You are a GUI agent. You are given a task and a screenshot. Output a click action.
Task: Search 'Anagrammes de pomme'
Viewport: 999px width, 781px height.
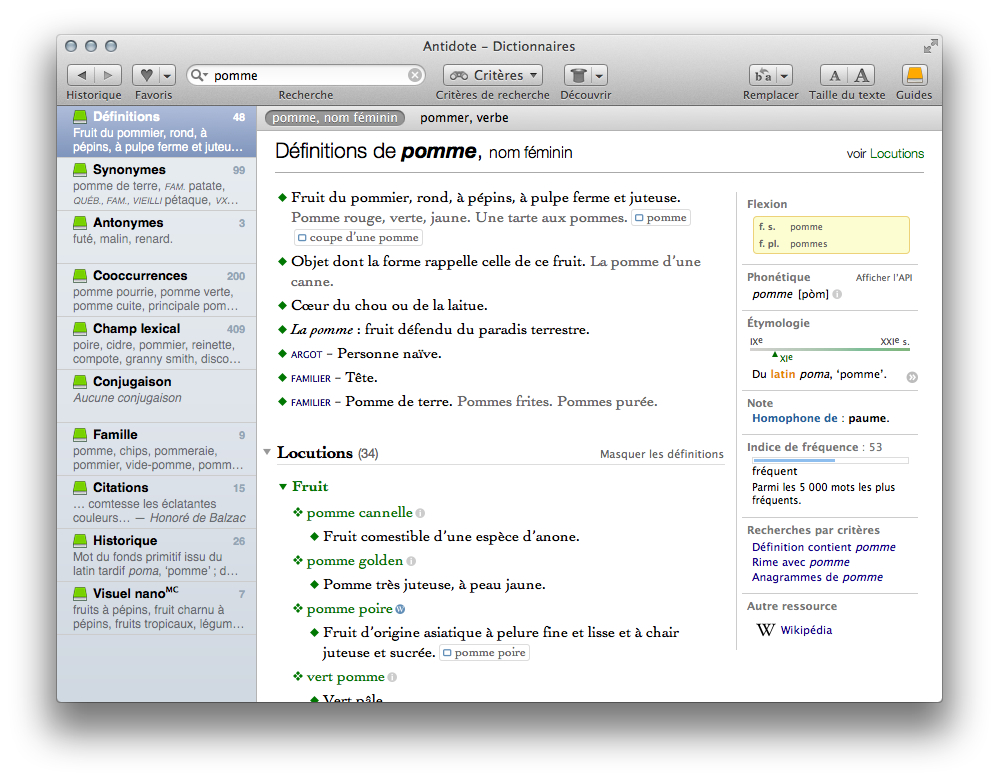(817, 577)
